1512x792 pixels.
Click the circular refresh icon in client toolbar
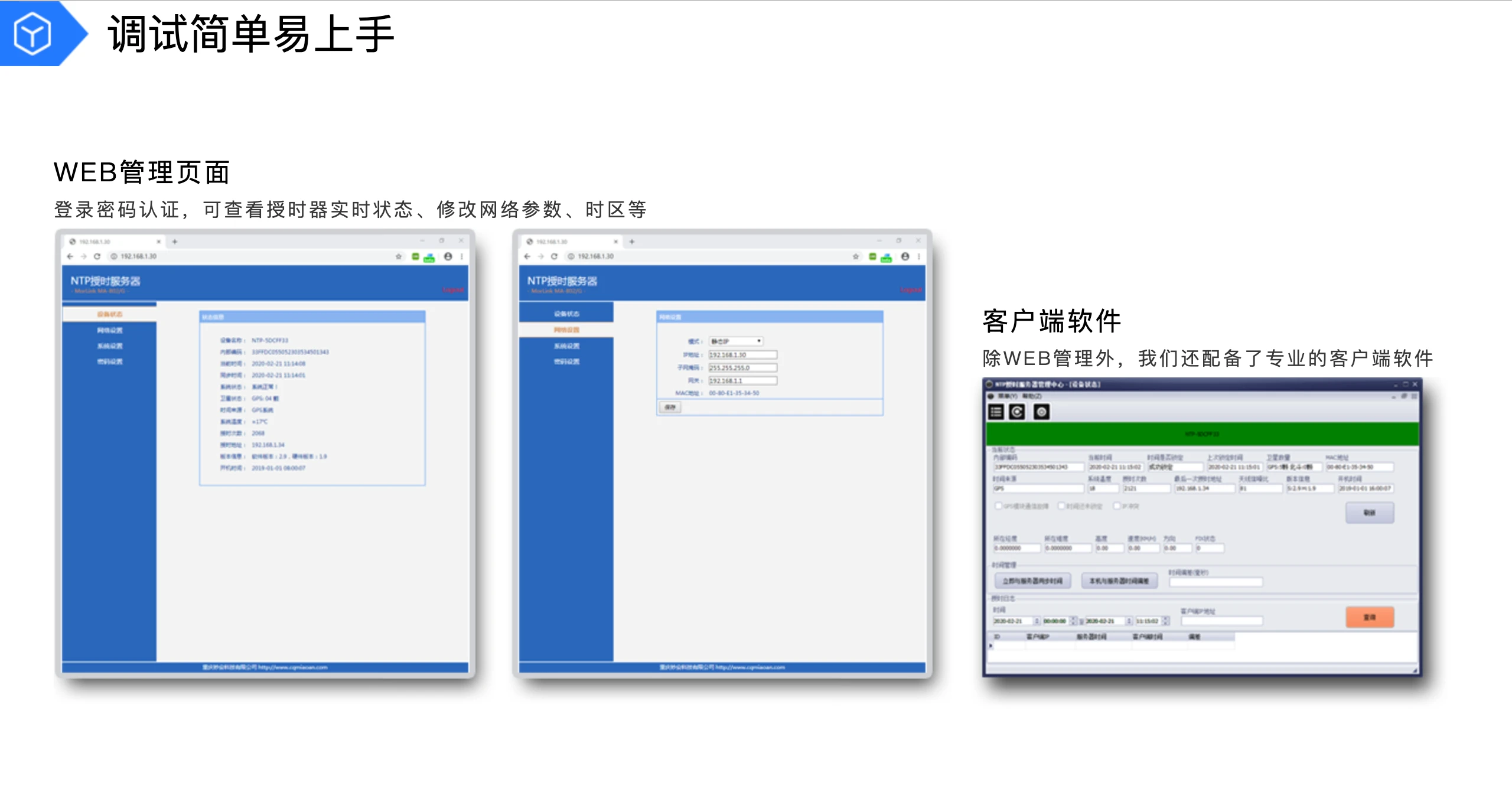click(x=1017, y=412)
